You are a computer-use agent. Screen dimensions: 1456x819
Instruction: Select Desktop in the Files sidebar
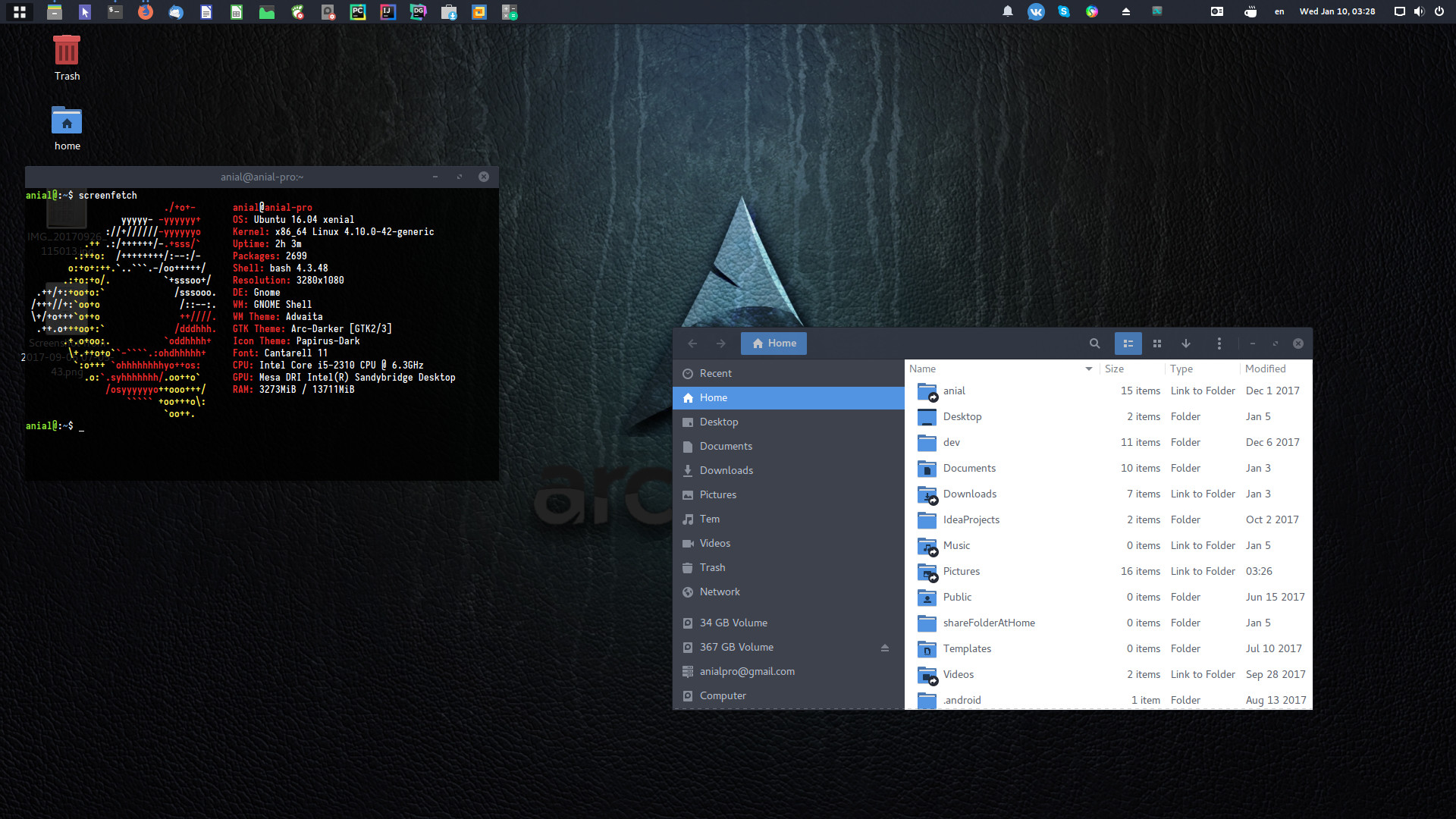point(789,422)
